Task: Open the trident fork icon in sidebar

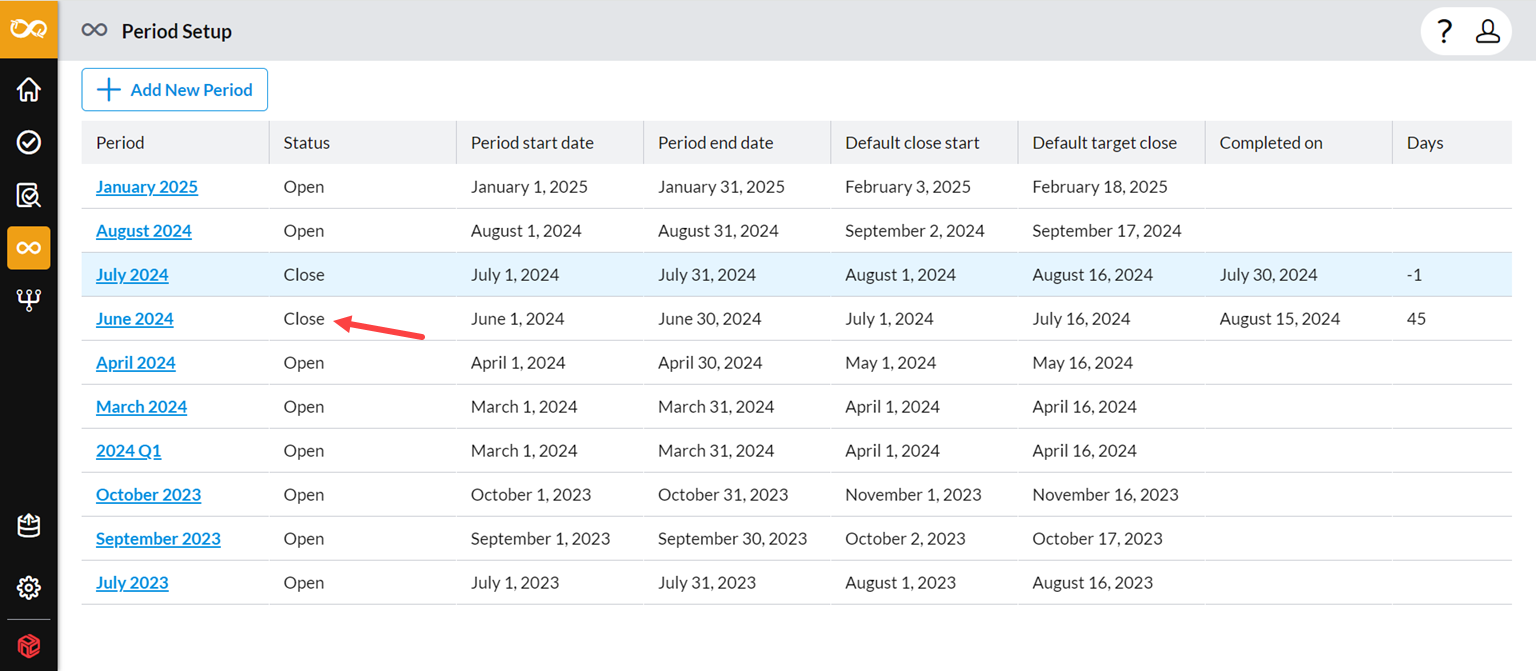Action: coord(29,301)
